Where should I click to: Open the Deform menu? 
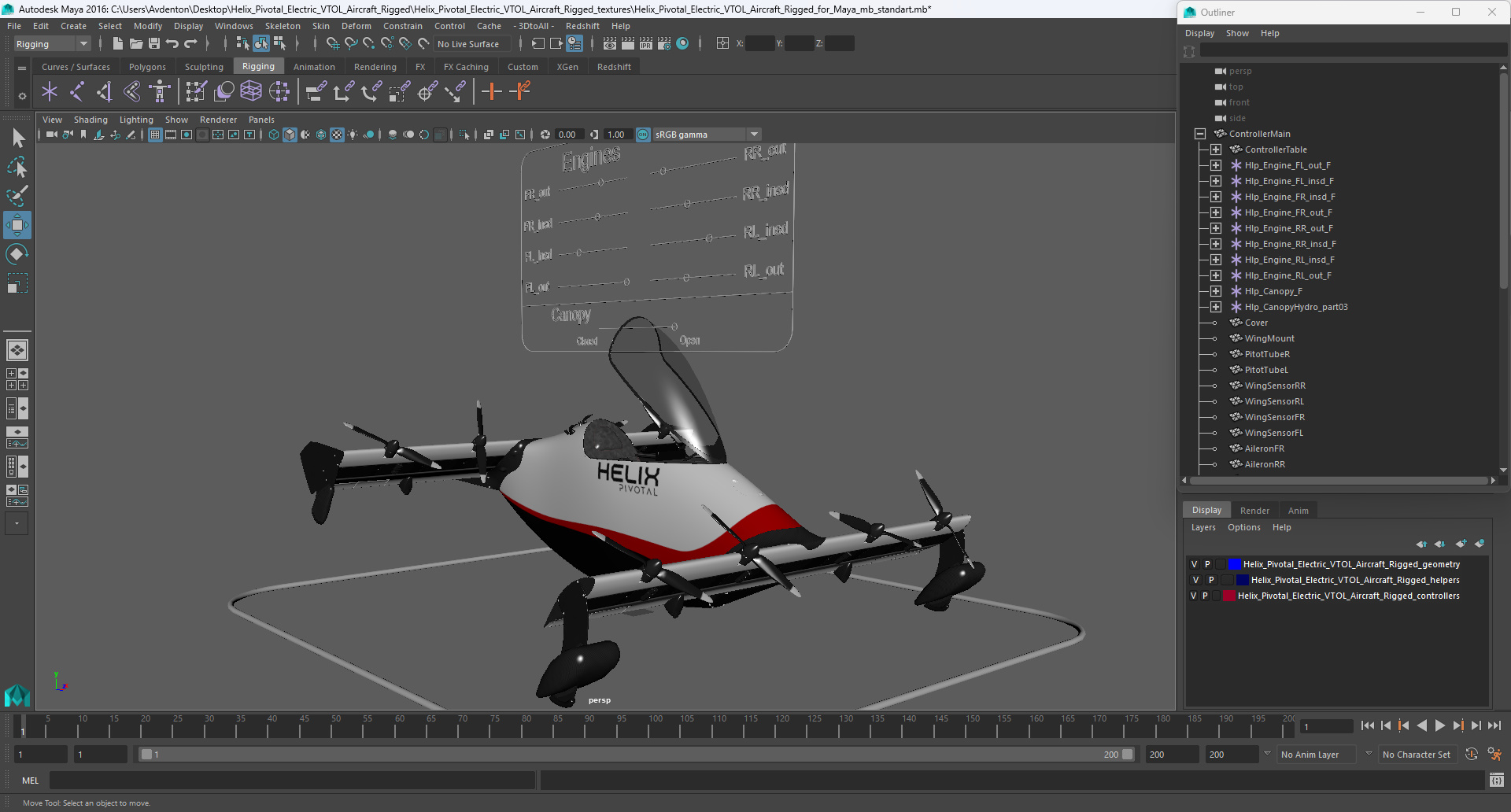point(356,26)
